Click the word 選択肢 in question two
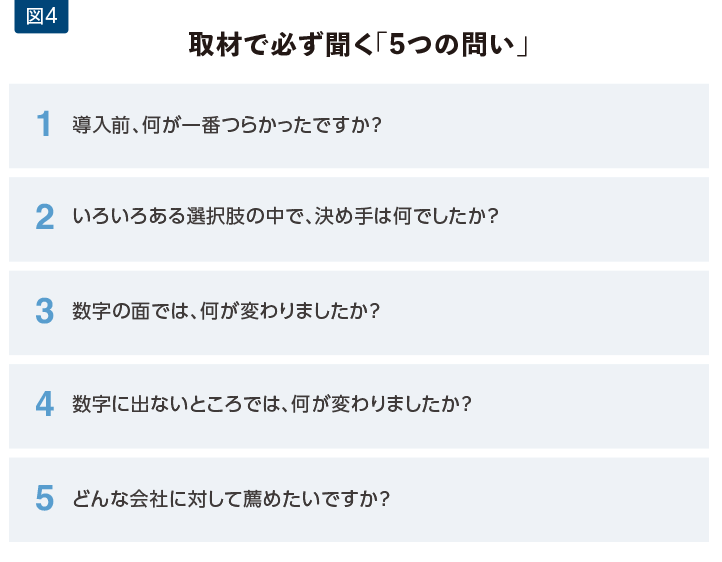 click(x=215, y=216)
